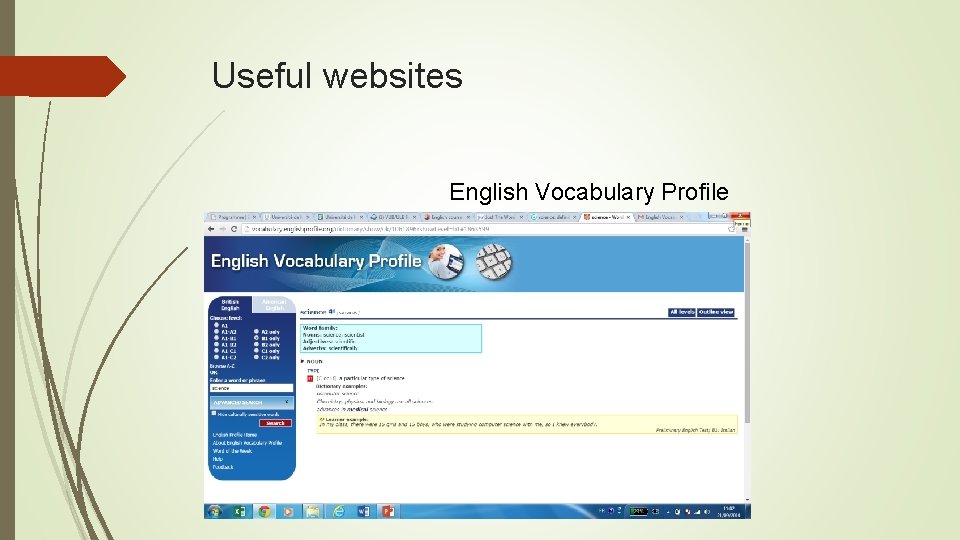Open Google Chrome from the taskbar
Viewport: 960px width, 540px height.
(264, 511)
